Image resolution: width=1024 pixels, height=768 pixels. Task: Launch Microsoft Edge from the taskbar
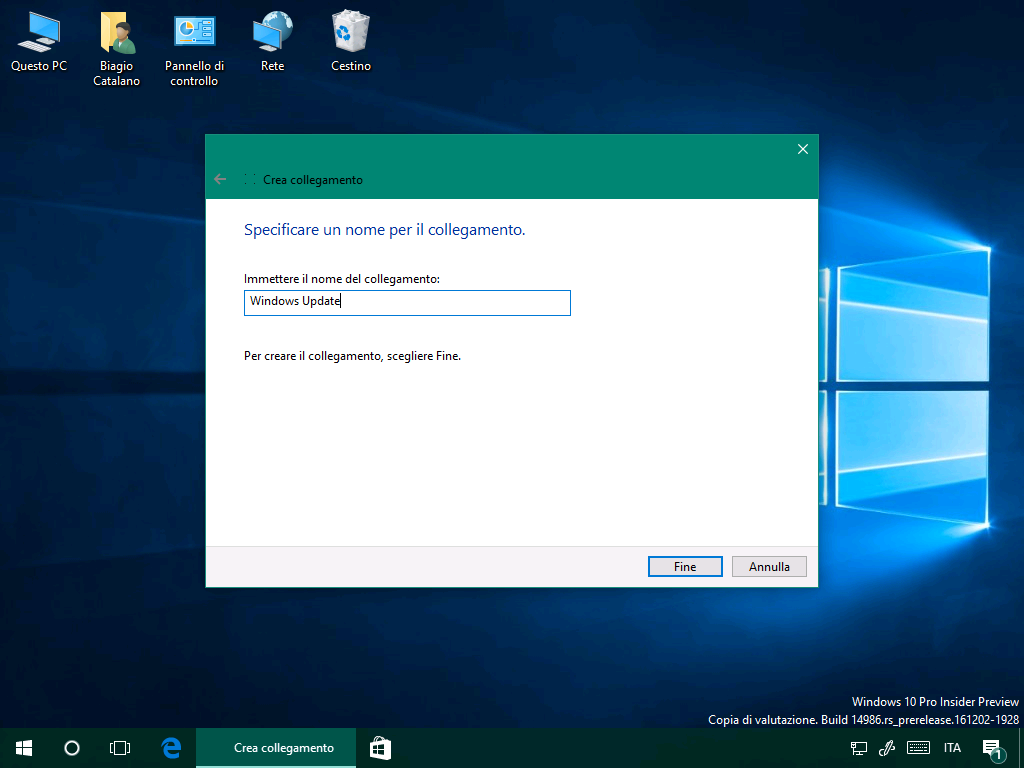click(x=171, y=748)
